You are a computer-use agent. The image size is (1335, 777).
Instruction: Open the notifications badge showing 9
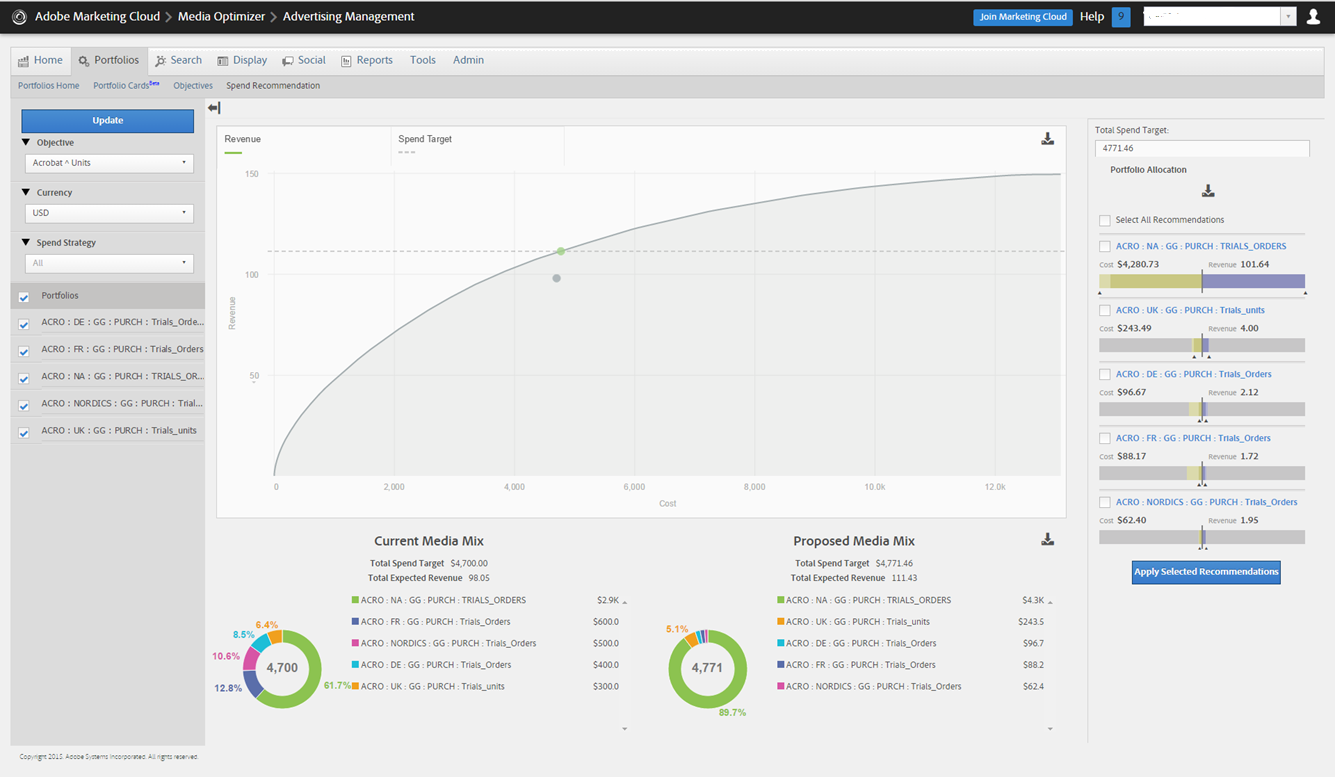click(1120, 17)
